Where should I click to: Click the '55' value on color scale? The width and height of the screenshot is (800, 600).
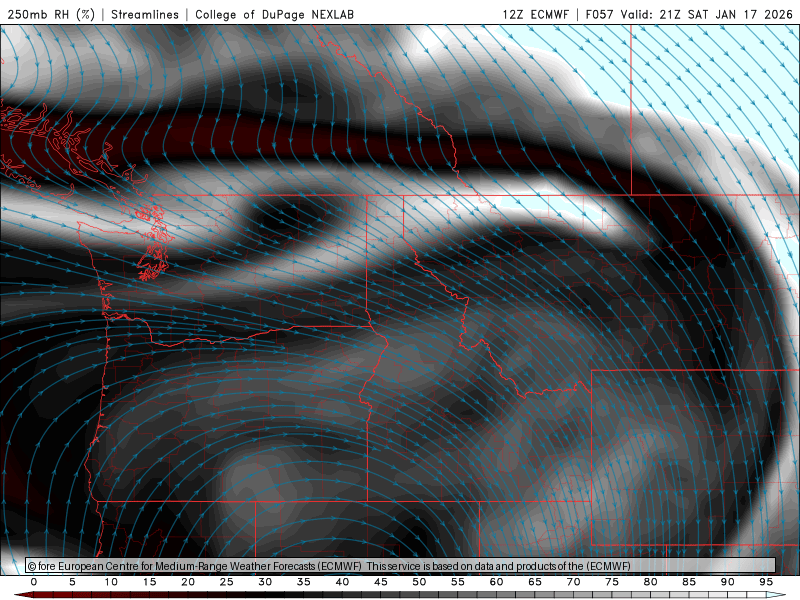click(x=458, y=582)
